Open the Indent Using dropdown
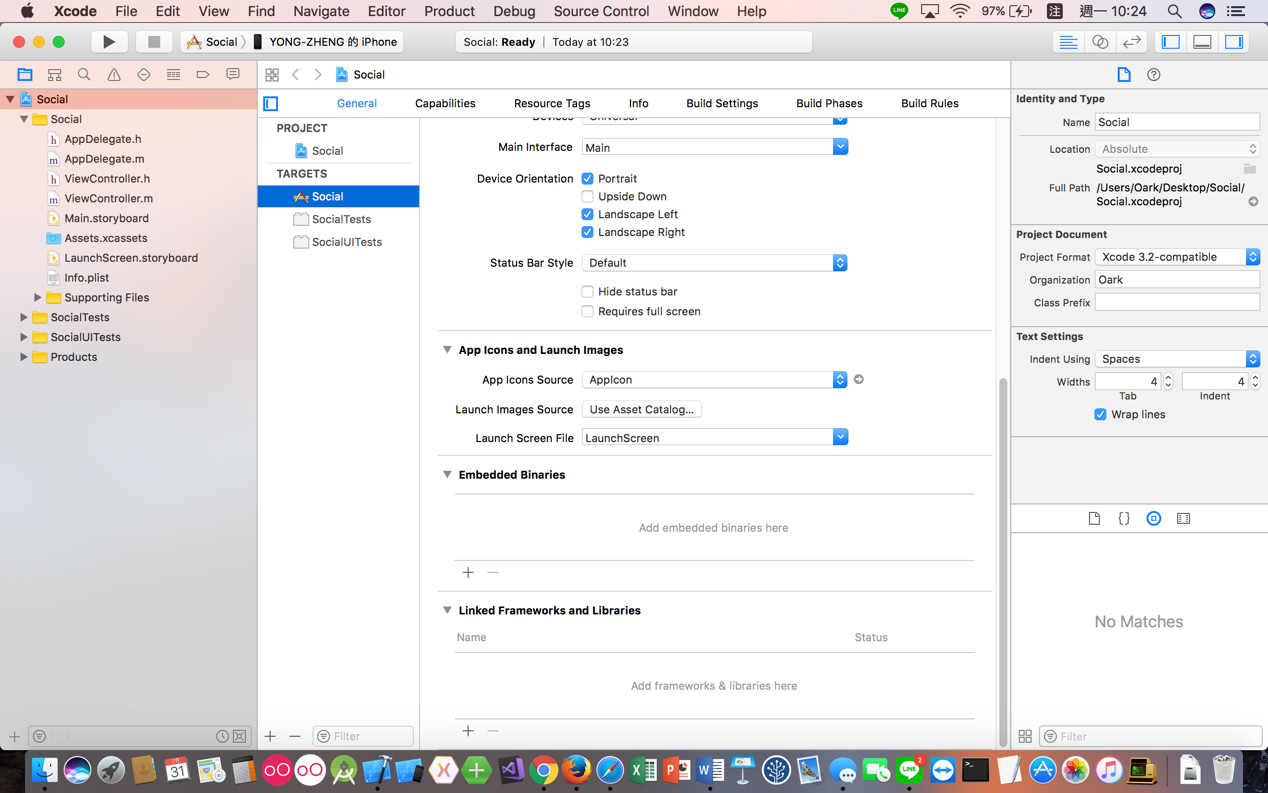Image resolution: width=1268 pixels, height=793 pixels. coord(1177,359)
